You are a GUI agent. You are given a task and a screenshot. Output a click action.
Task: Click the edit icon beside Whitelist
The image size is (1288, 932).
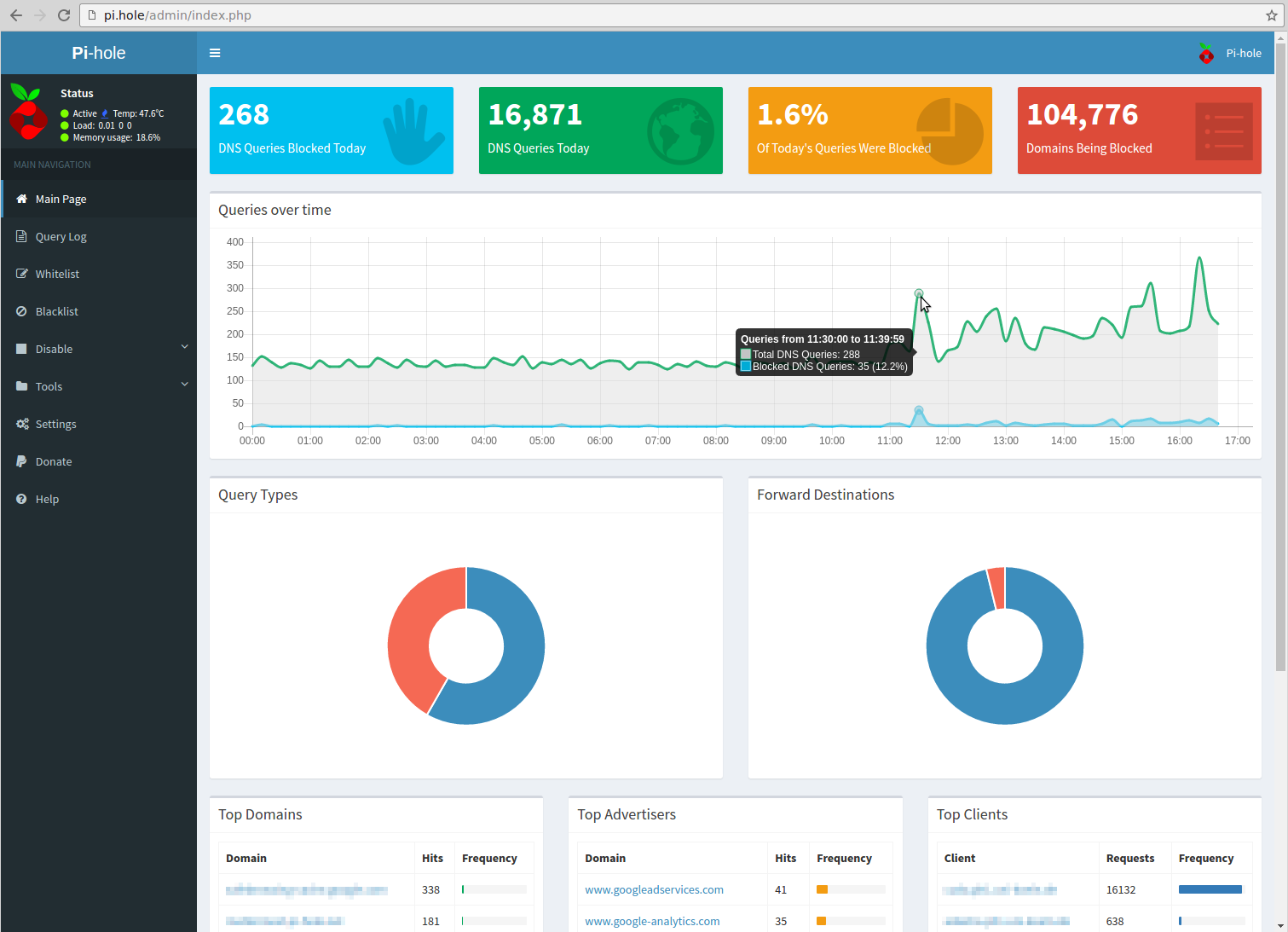click(22, 274)
